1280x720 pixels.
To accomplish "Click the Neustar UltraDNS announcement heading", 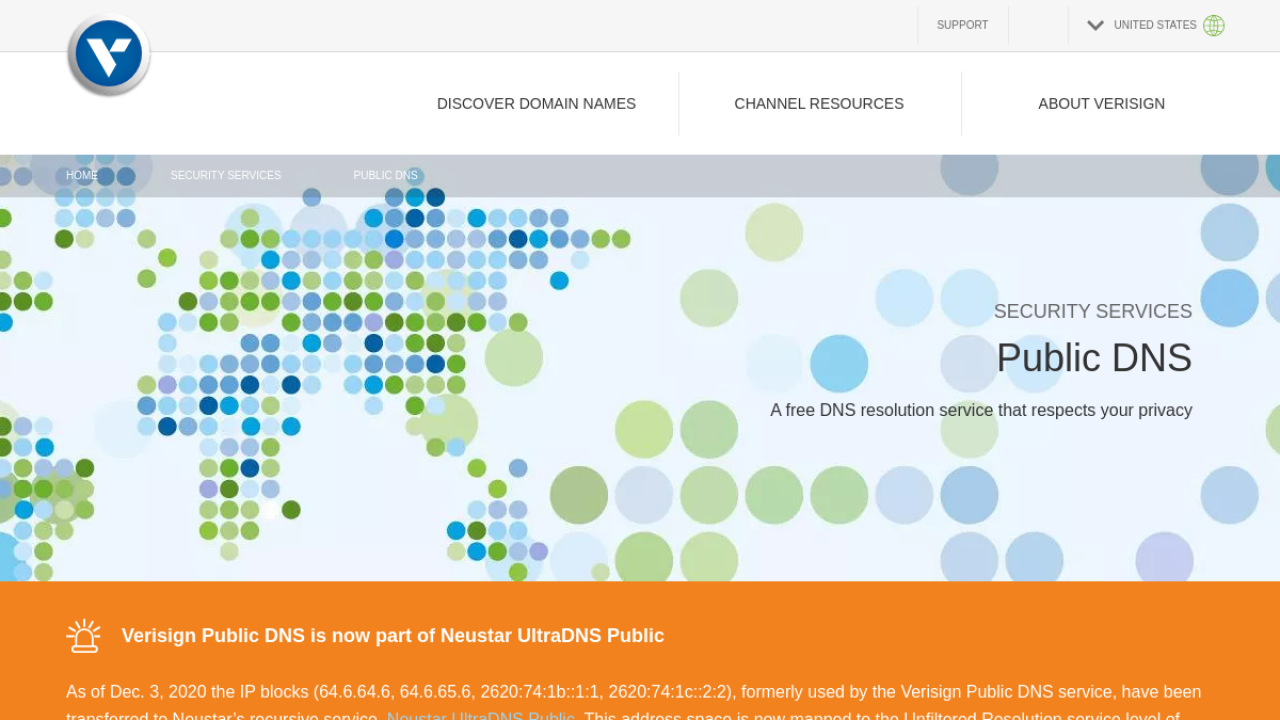I will [393, 636].
